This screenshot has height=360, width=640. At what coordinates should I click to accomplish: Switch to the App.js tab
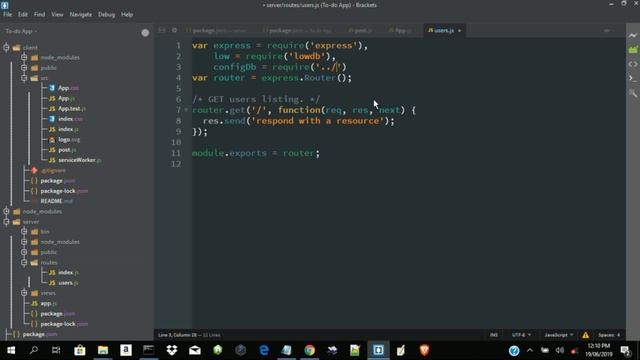pyautogui.click(x=401, y=30)
